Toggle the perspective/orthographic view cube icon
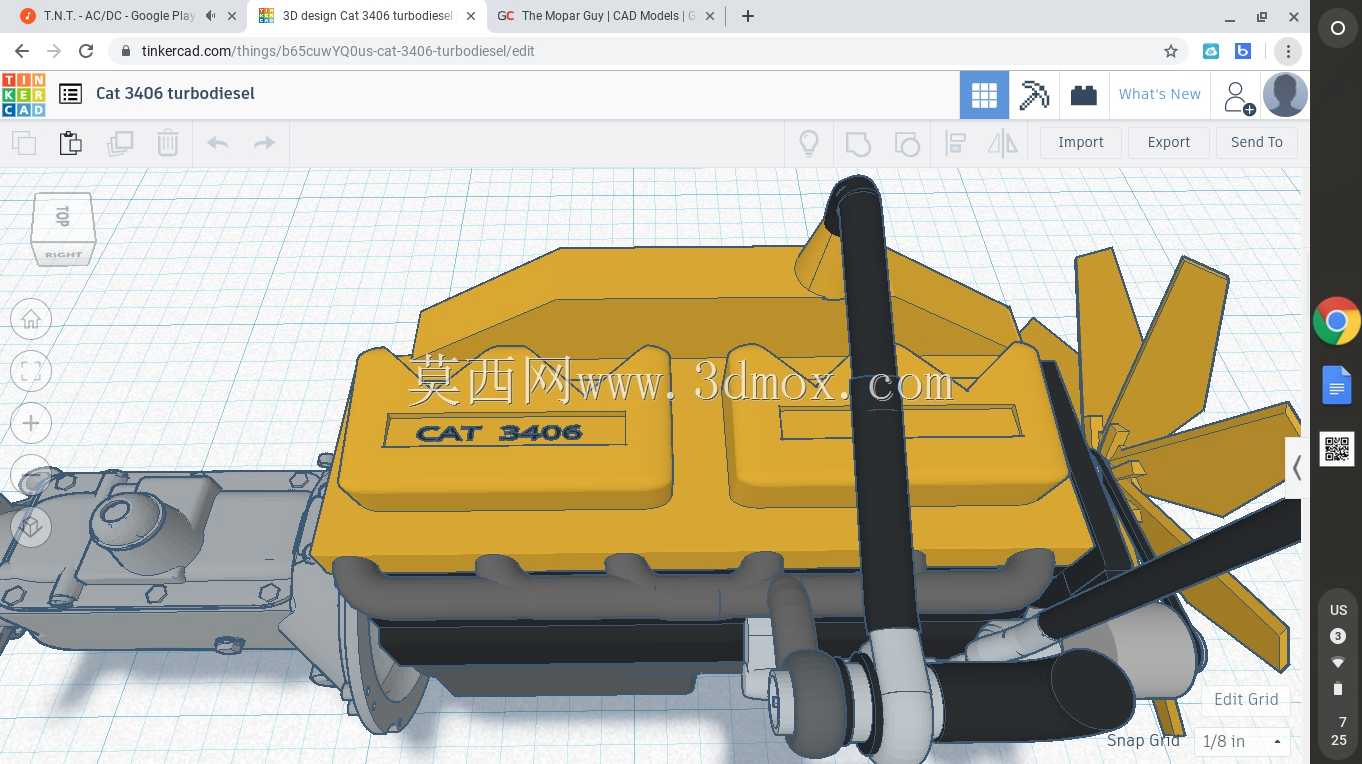1362x764 pixels. click(31, 526)
